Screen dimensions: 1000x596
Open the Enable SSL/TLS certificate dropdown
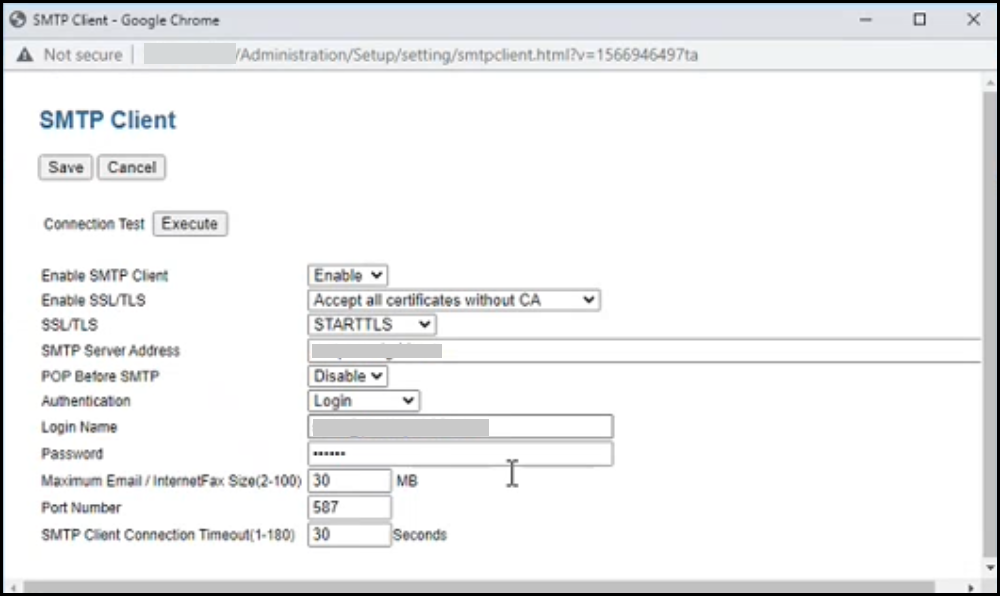coord(453,300)
